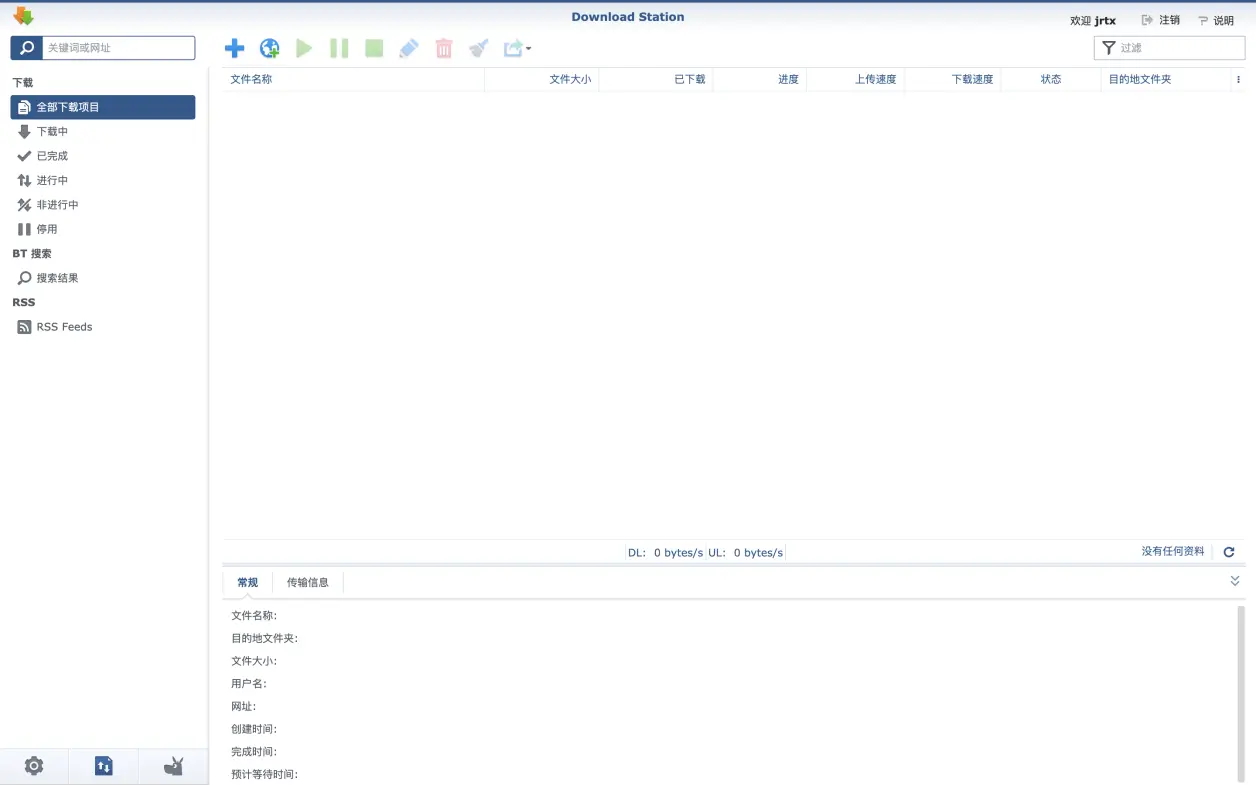
Task: Click the settings gear at bottom left
Action: coord(34,765)
